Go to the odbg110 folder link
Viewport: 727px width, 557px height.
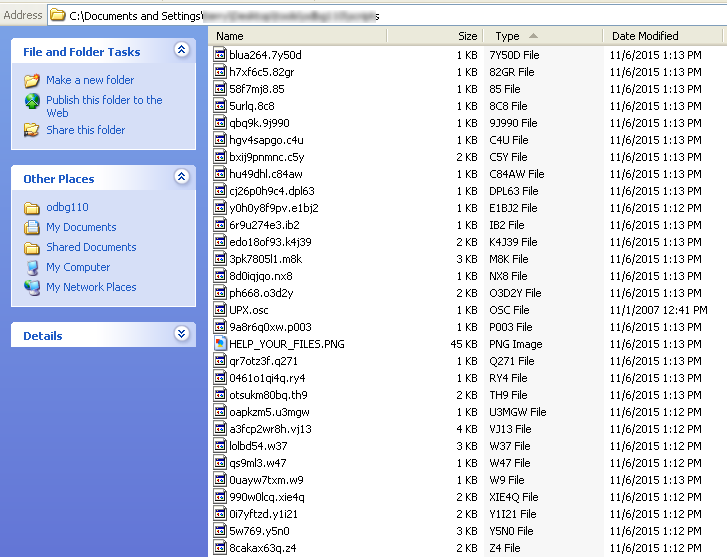click(x=67, y=207)
